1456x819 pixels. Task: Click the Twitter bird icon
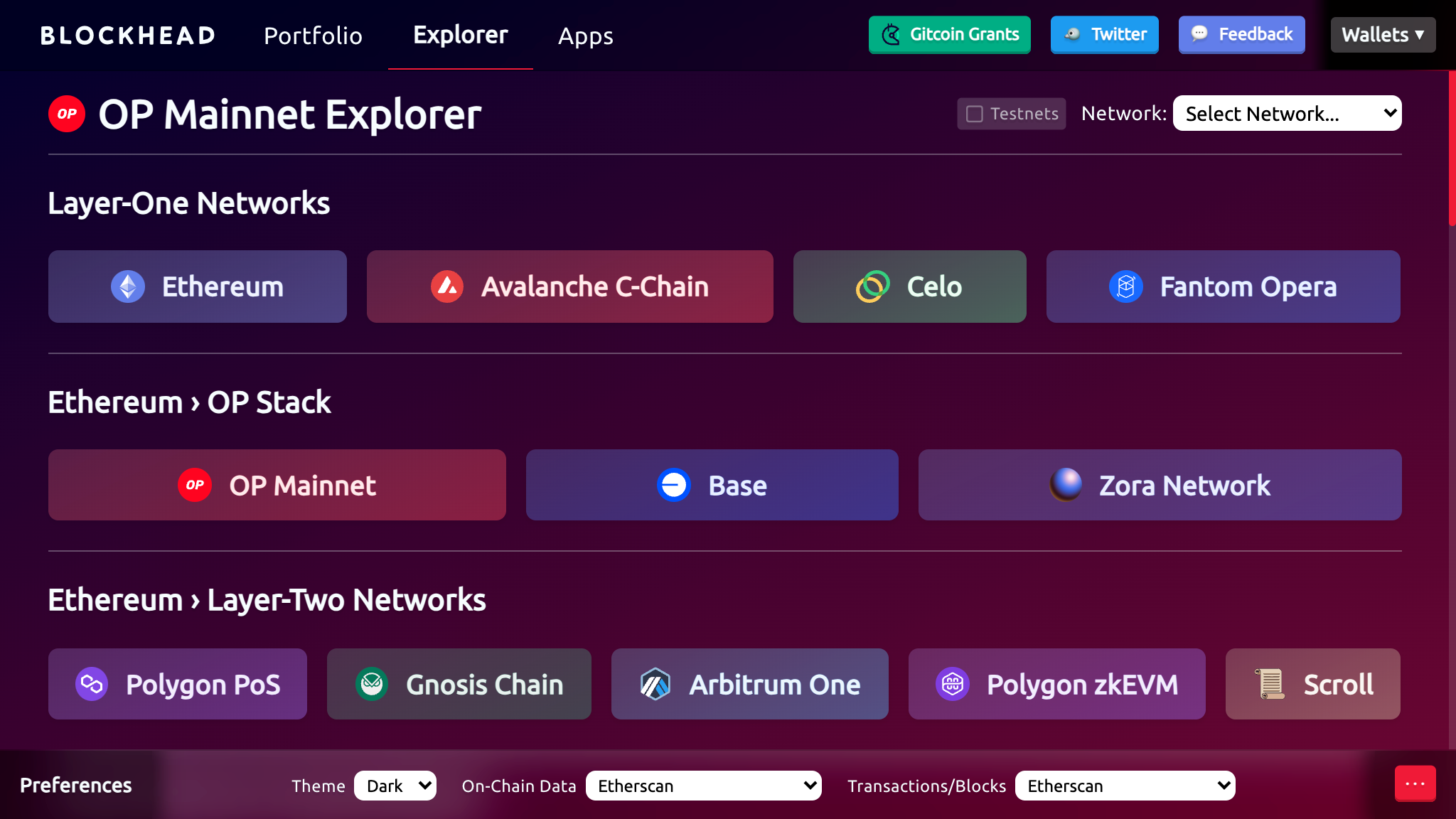pyautogui.click(x=1072, y=34)
